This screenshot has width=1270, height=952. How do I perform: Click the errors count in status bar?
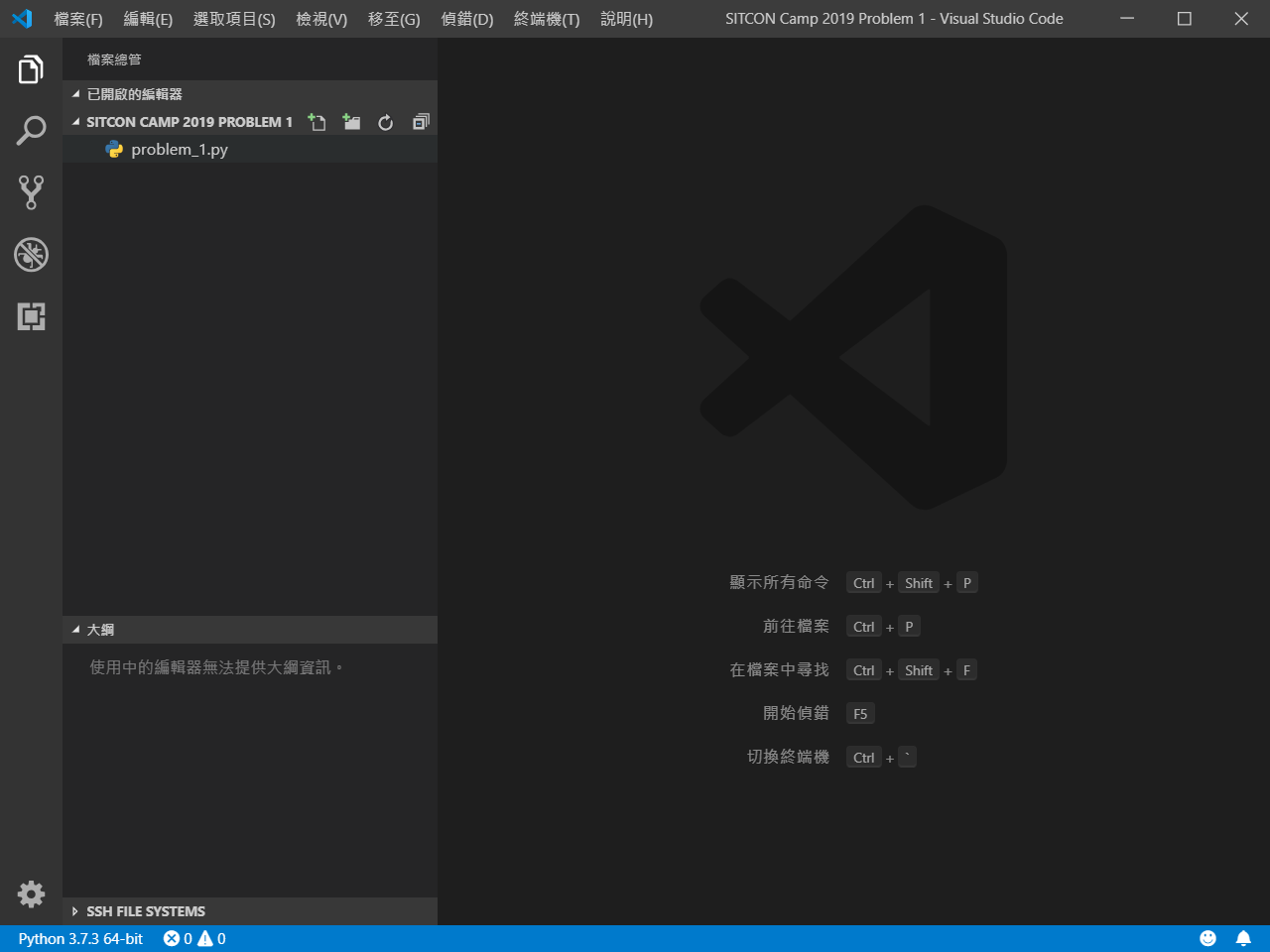178,938
